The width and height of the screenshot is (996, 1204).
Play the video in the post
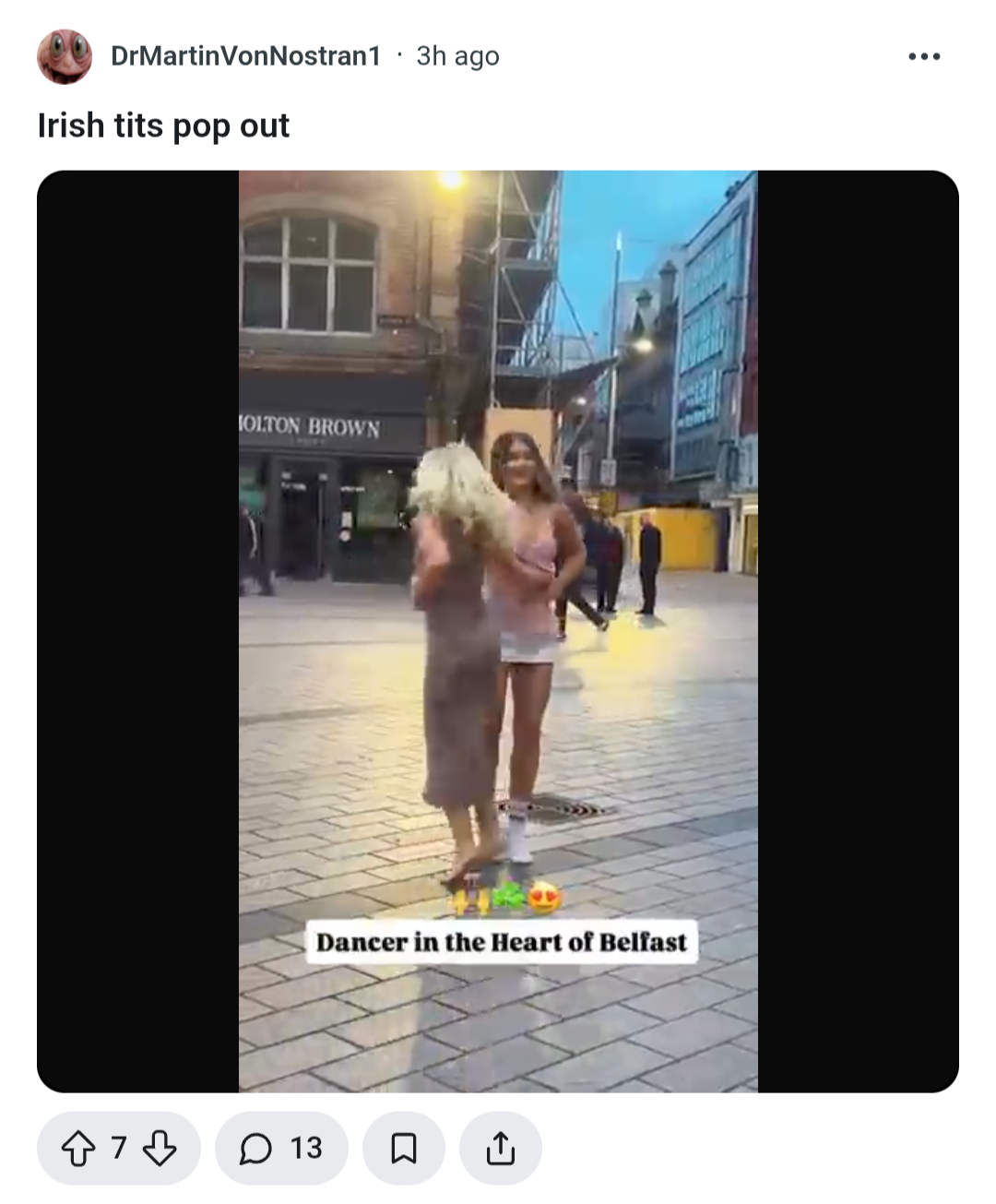(x=498, y=631)
